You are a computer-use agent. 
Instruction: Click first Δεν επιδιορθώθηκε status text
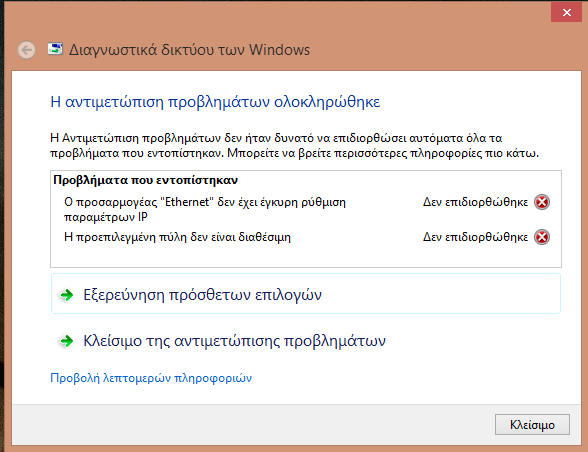coord(475,202)
